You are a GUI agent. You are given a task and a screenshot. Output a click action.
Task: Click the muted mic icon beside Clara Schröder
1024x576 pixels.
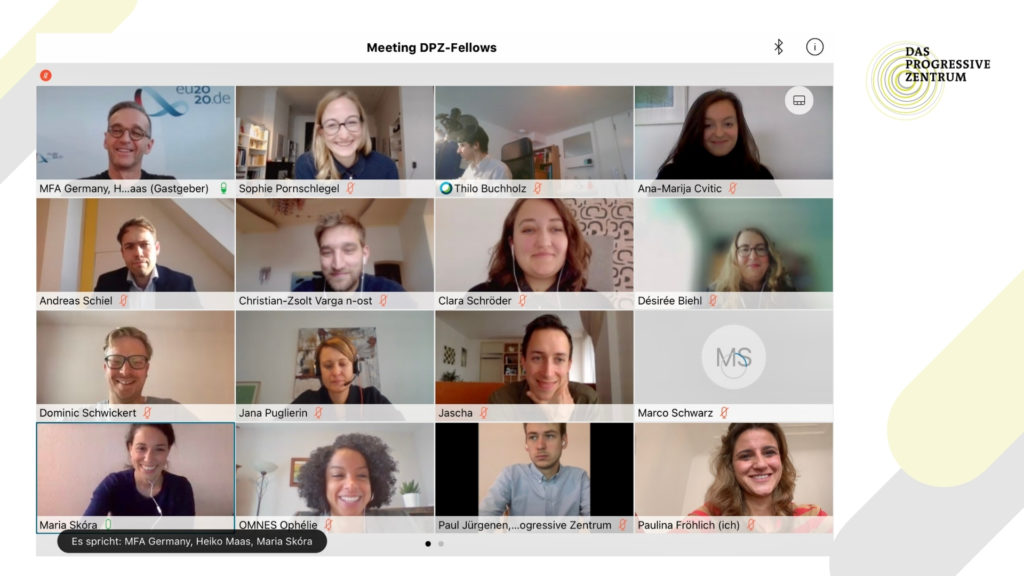point(522,300)
